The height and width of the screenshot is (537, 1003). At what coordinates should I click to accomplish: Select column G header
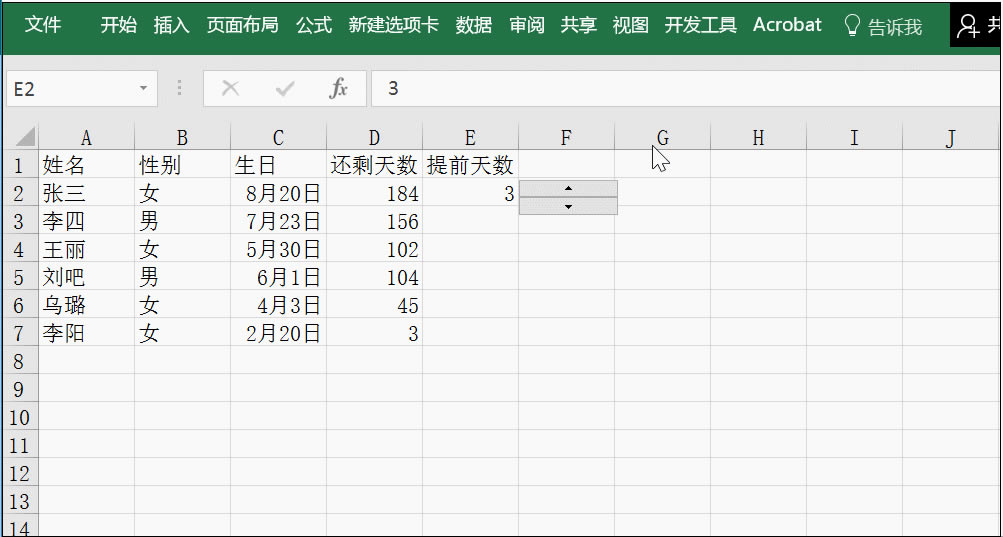tap(662, 137)
